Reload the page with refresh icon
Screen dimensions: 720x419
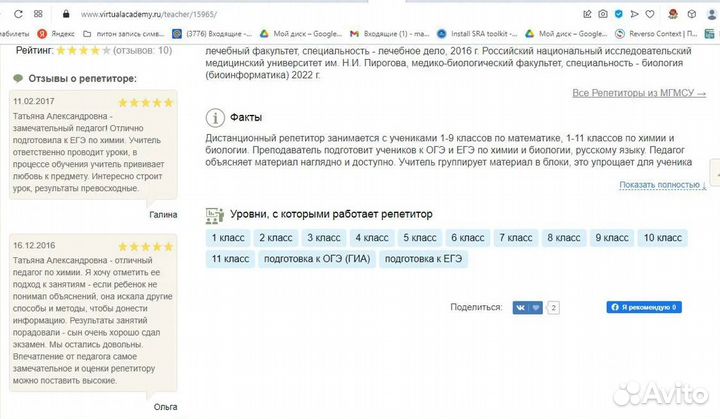click(18, 14)
